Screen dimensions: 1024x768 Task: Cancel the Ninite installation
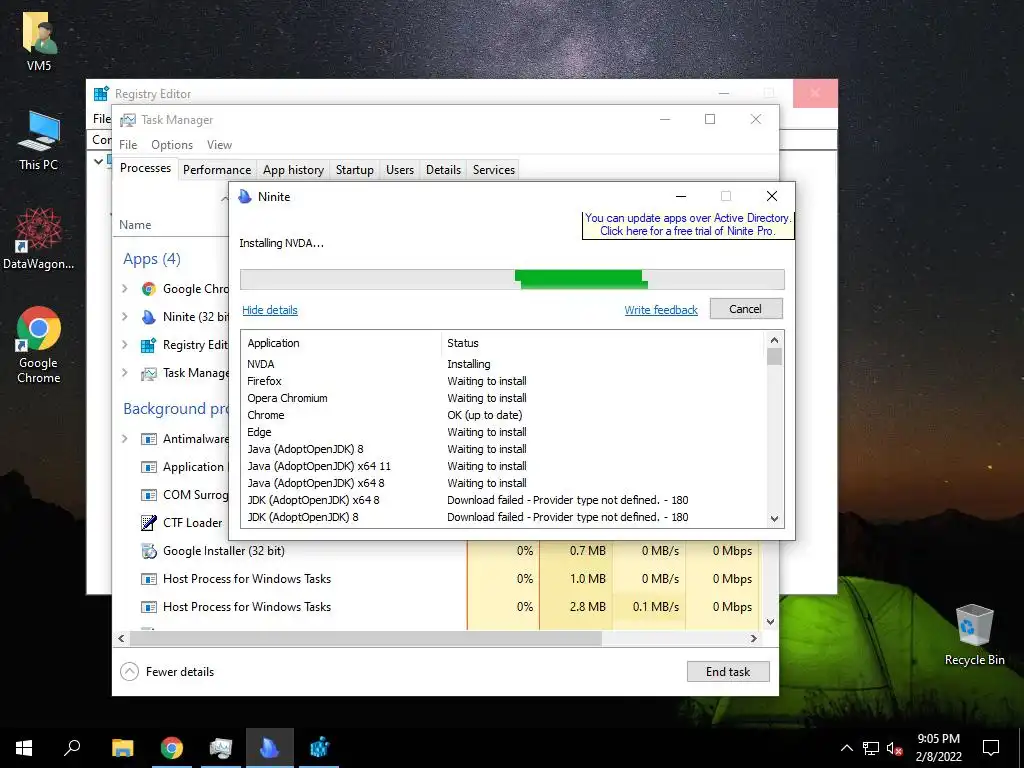[x=745, y=309]
